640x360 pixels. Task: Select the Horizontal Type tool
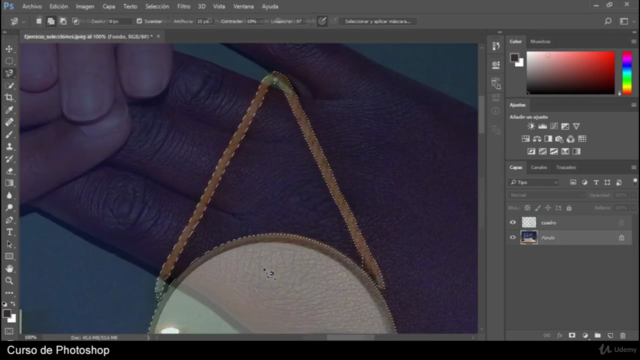9,232
